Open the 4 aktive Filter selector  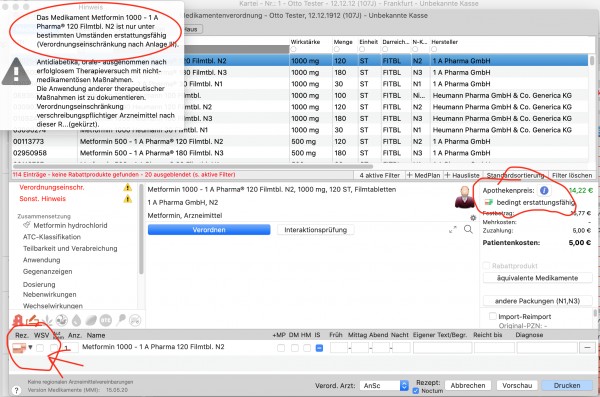379,175
